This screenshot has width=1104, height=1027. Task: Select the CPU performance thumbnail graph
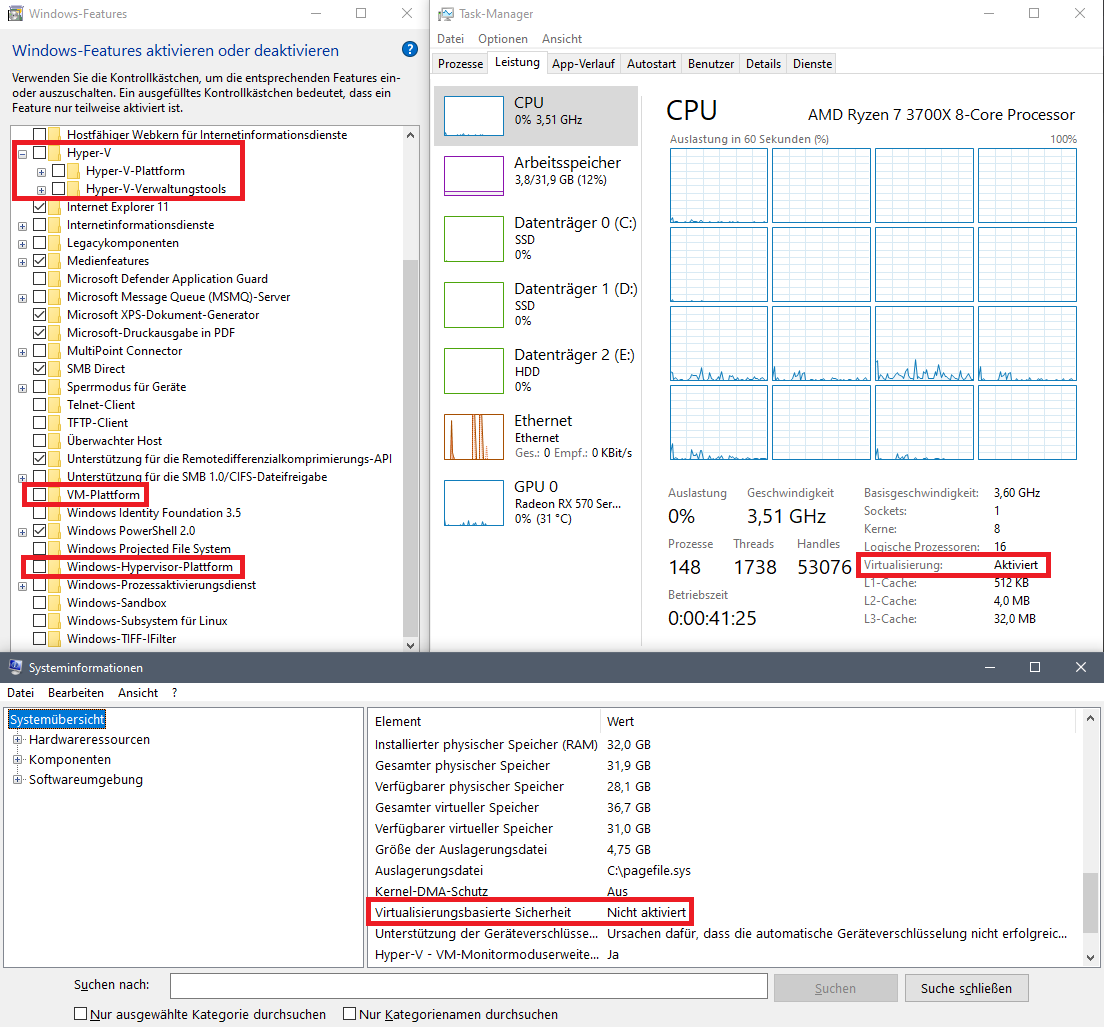[474, 116]
